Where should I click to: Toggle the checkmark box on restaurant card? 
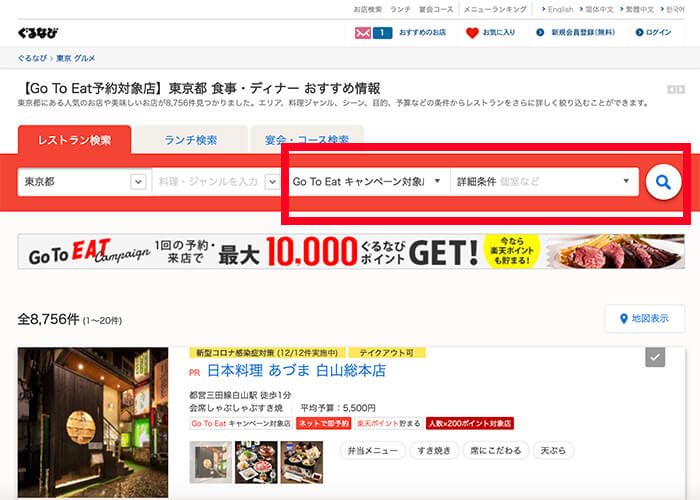655,357
